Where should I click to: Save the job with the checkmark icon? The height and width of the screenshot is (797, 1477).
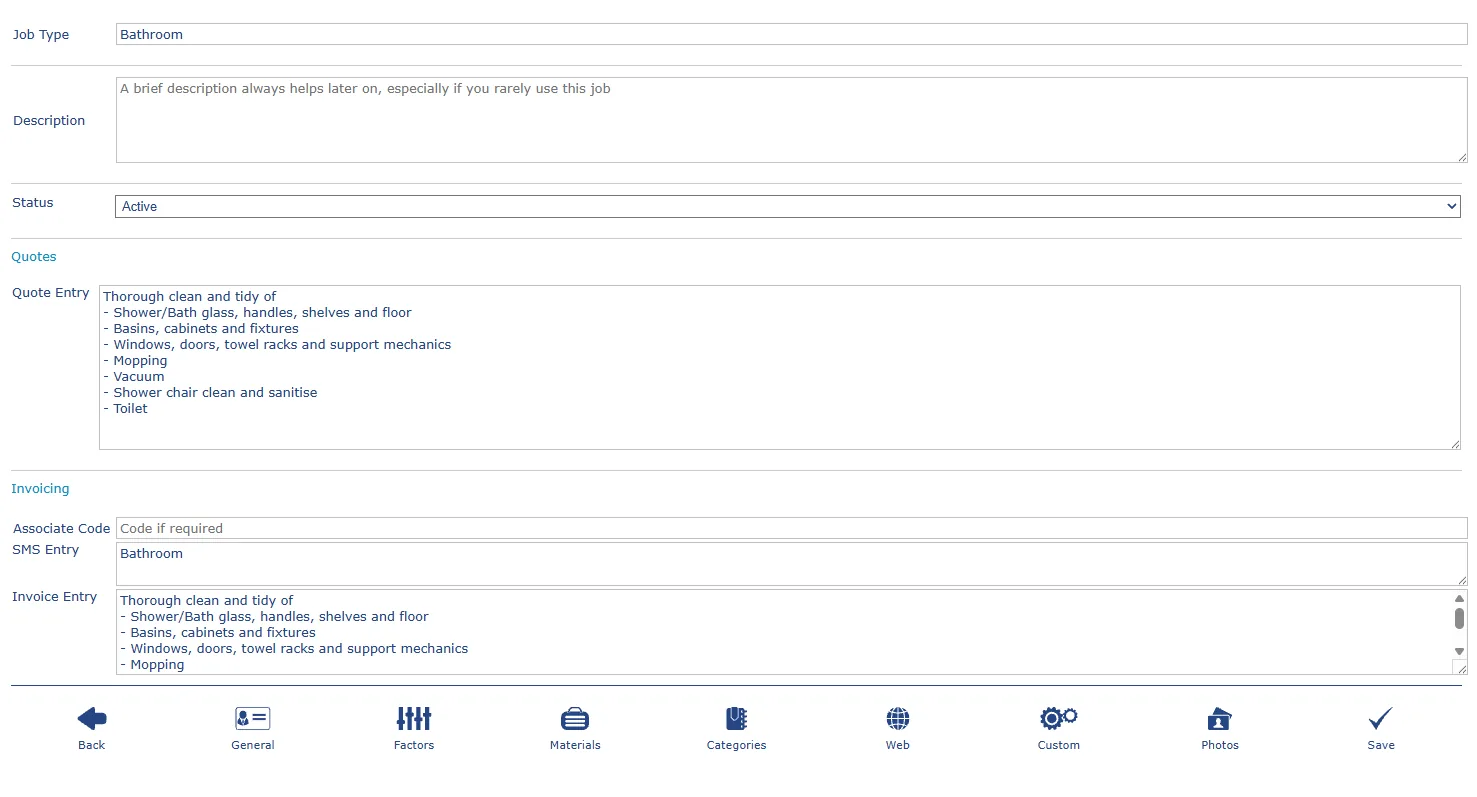[x=1381, y=718]
